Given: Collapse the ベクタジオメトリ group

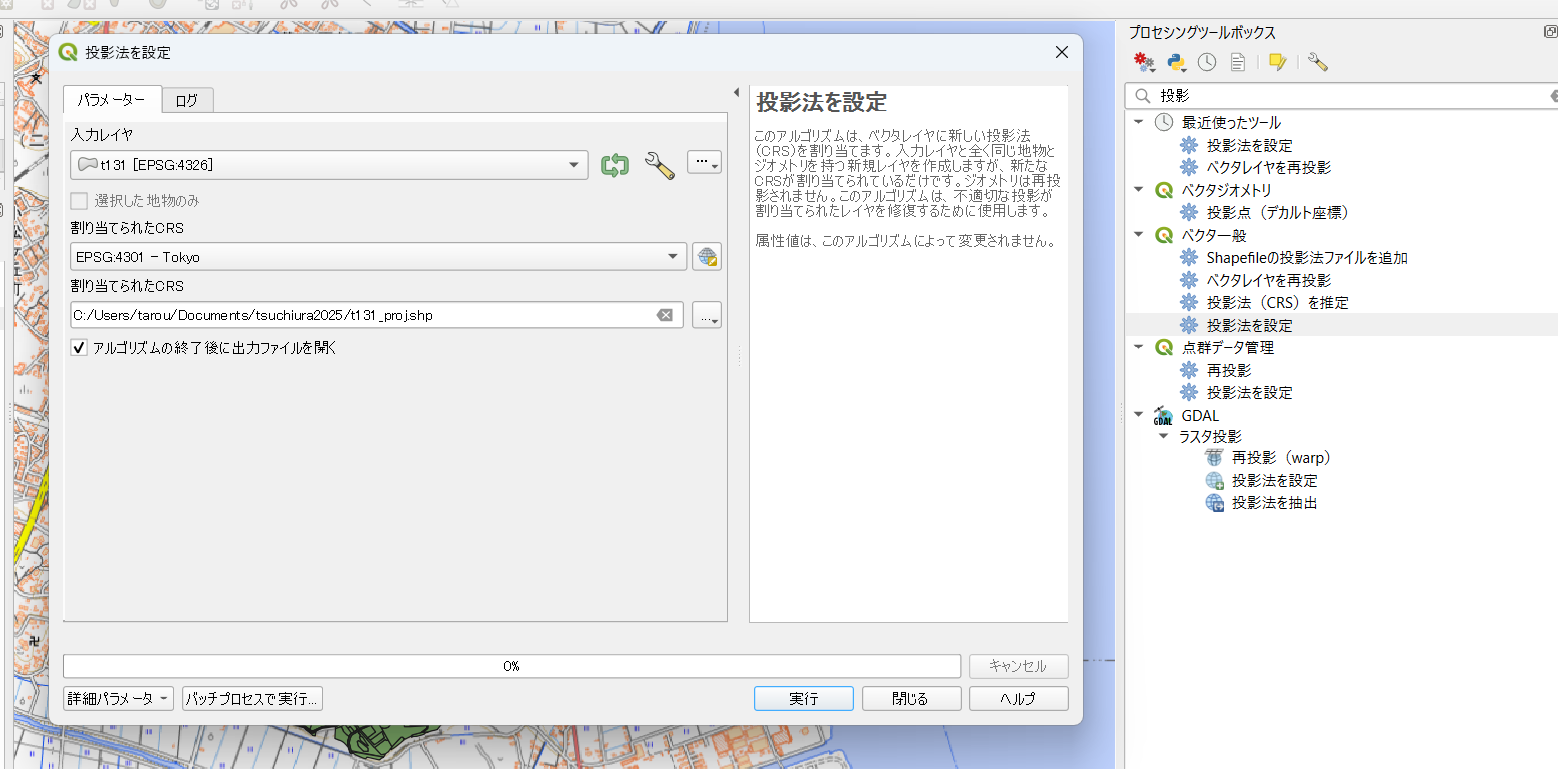Looking at the screenshot, I should (x=1138, y=190).
